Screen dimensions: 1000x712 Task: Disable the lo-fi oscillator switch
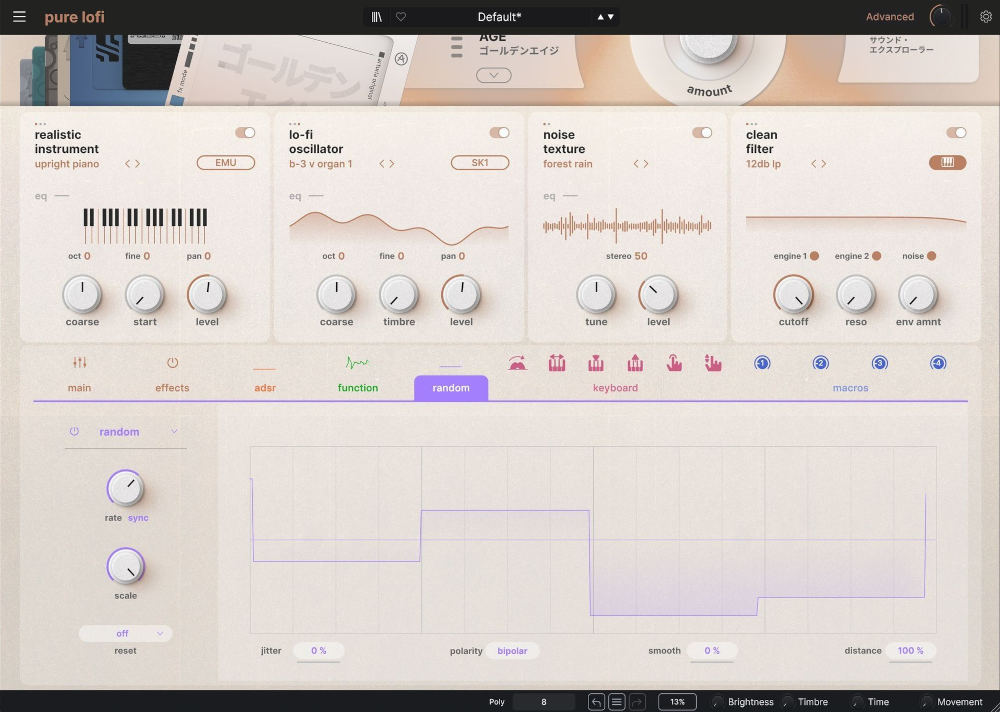click(x=499, y=133)
